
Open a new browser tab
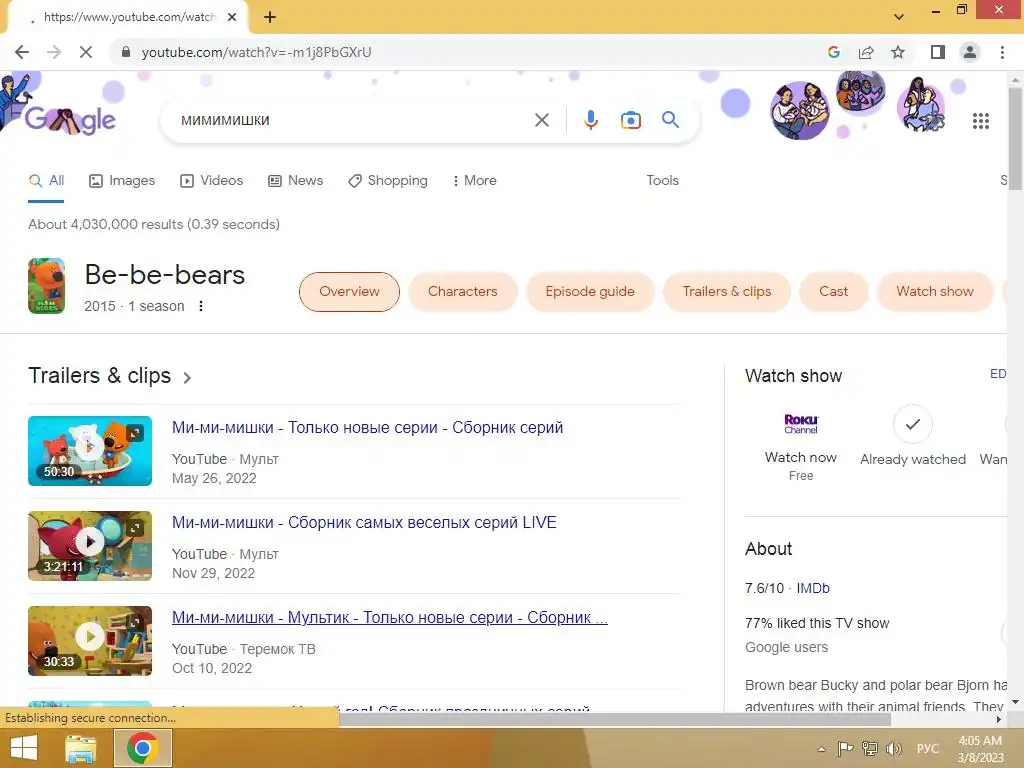pos(270,17)
